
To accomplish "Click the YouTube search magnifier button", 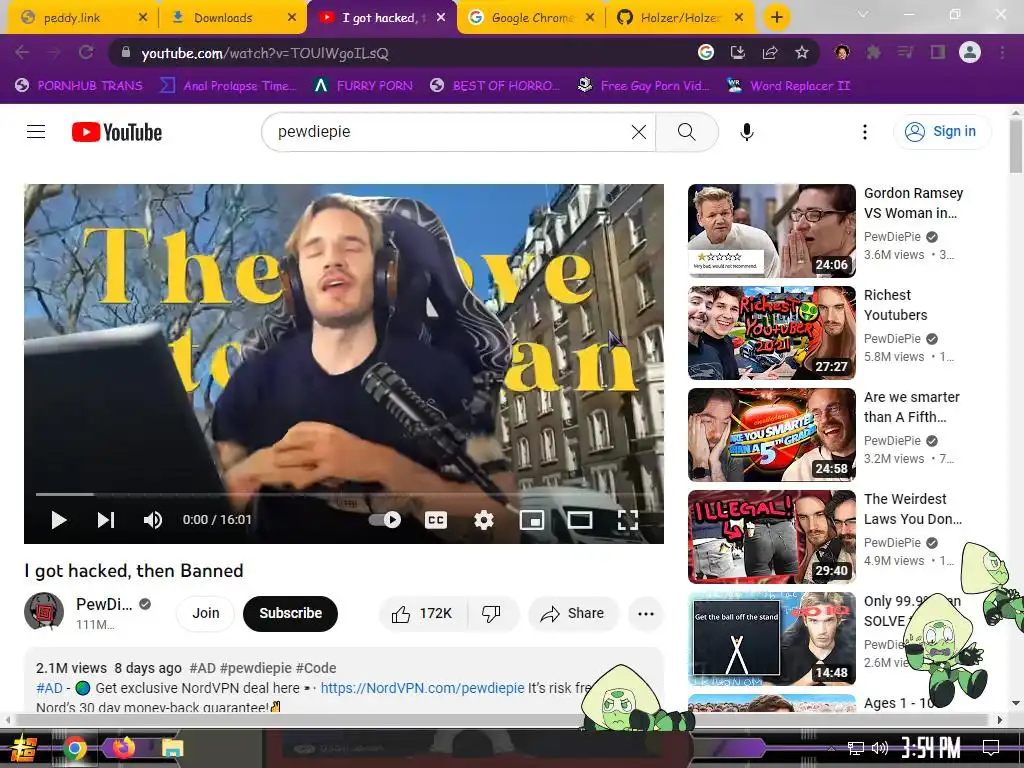I will point(686,132).
